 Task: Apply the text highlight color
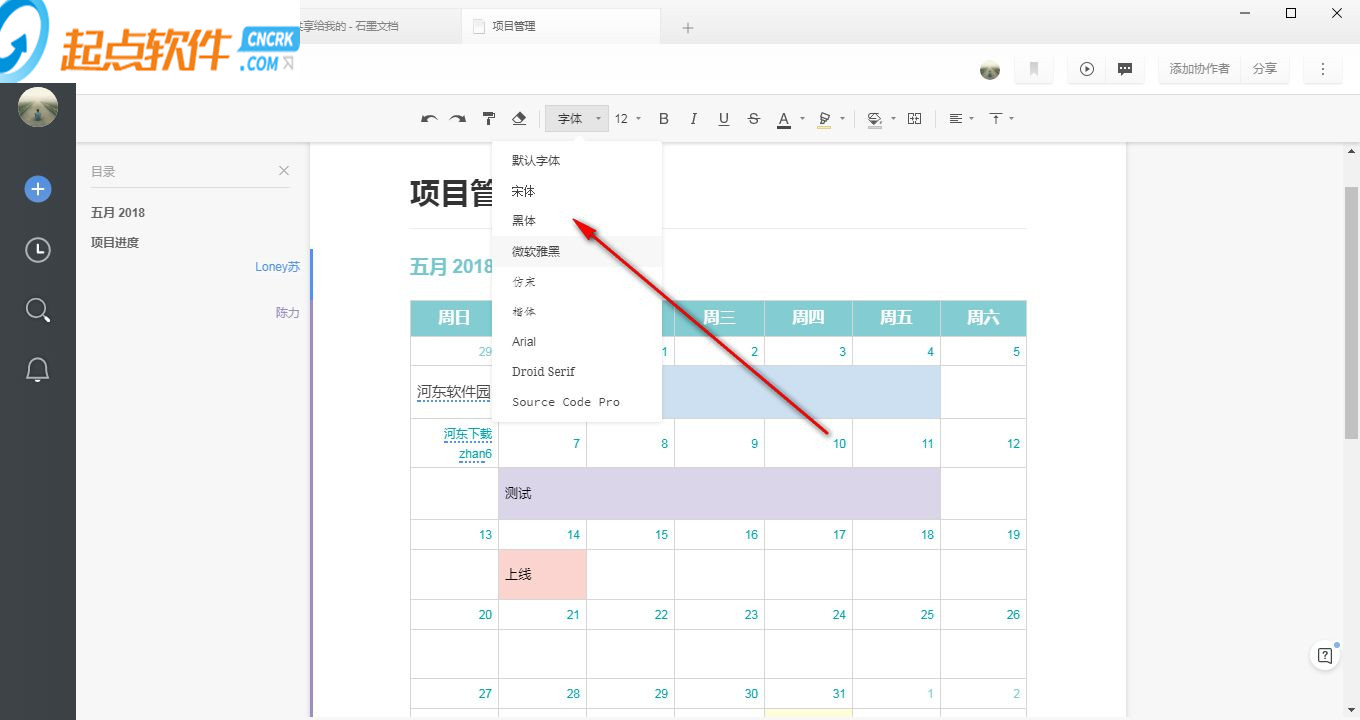point(824,119)
